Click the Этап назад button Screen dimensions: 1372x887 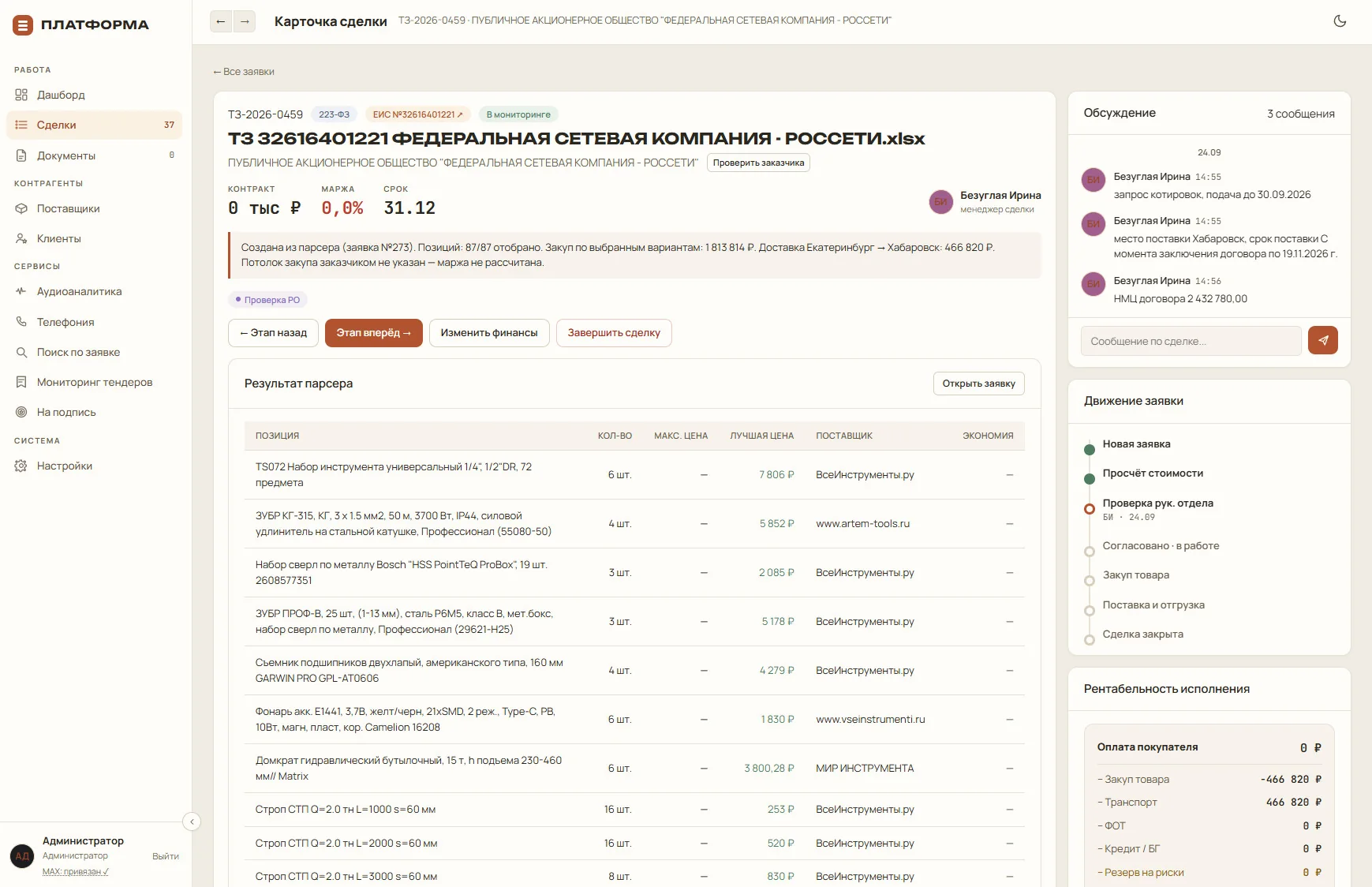[x=273, y=333]
